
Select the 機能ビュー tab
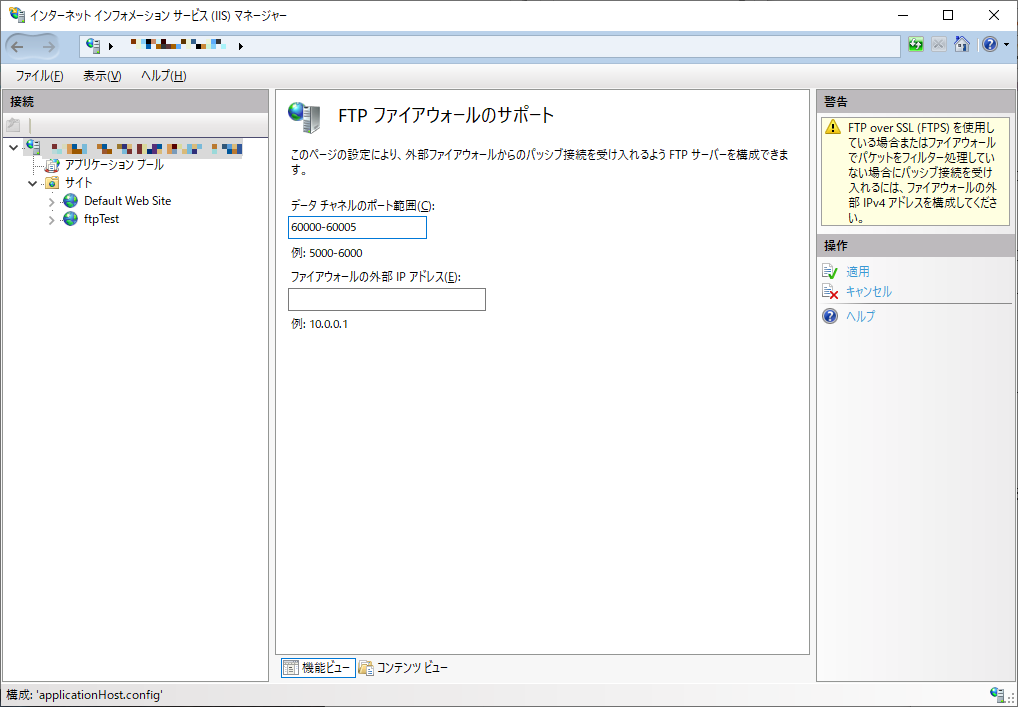coord(318,667)
